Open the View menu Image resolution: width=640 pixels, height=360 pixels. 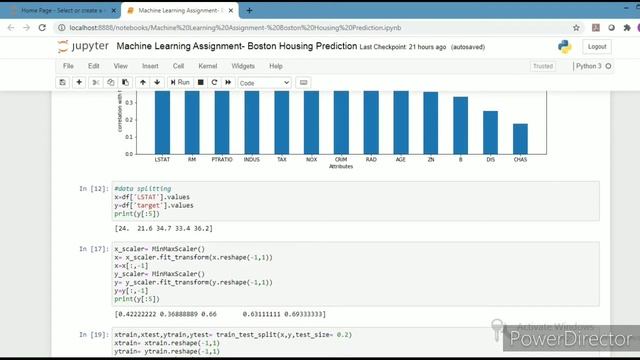(x=120, y=66)
